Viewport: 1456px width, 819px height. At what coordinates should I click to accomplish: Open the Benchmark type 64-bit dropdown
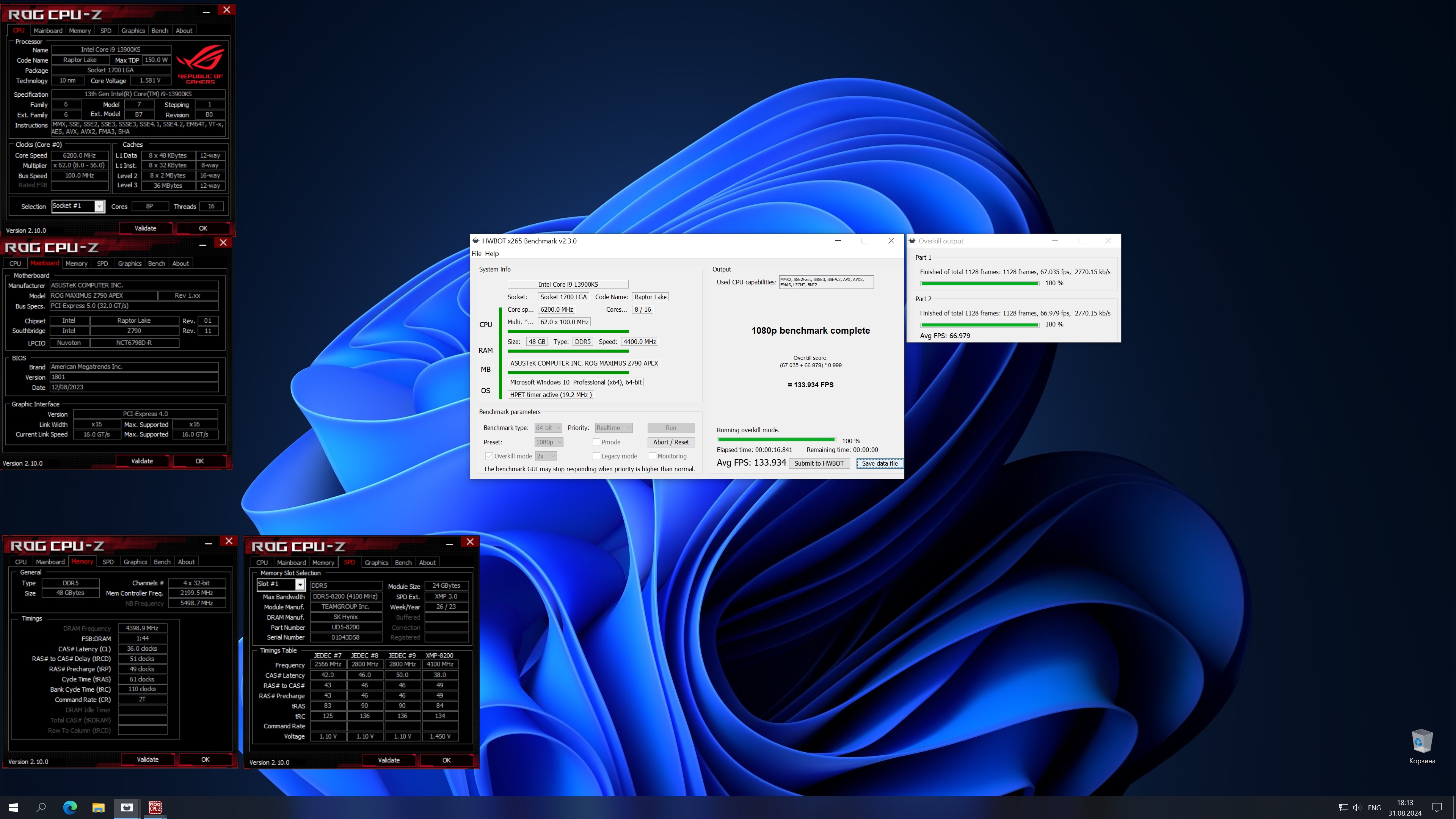coord(548,428)
